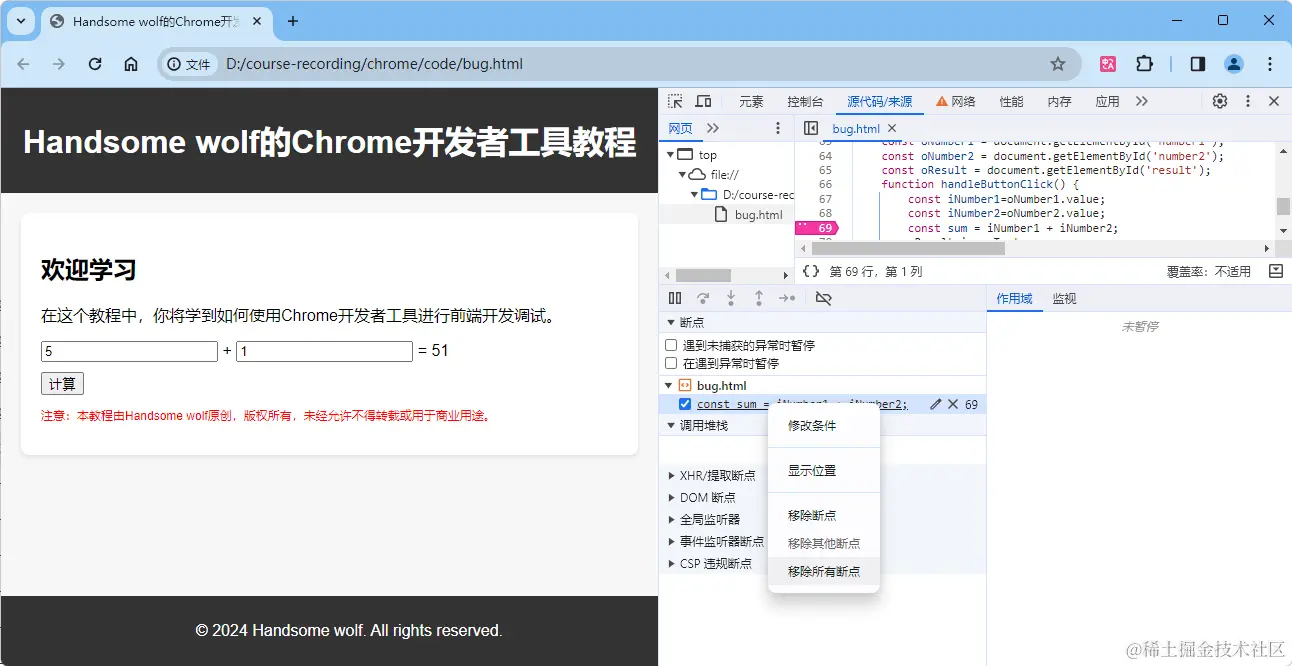The image size is (1292, 666).
Task: Close the DevTools panel
Action: point(1274,101)
